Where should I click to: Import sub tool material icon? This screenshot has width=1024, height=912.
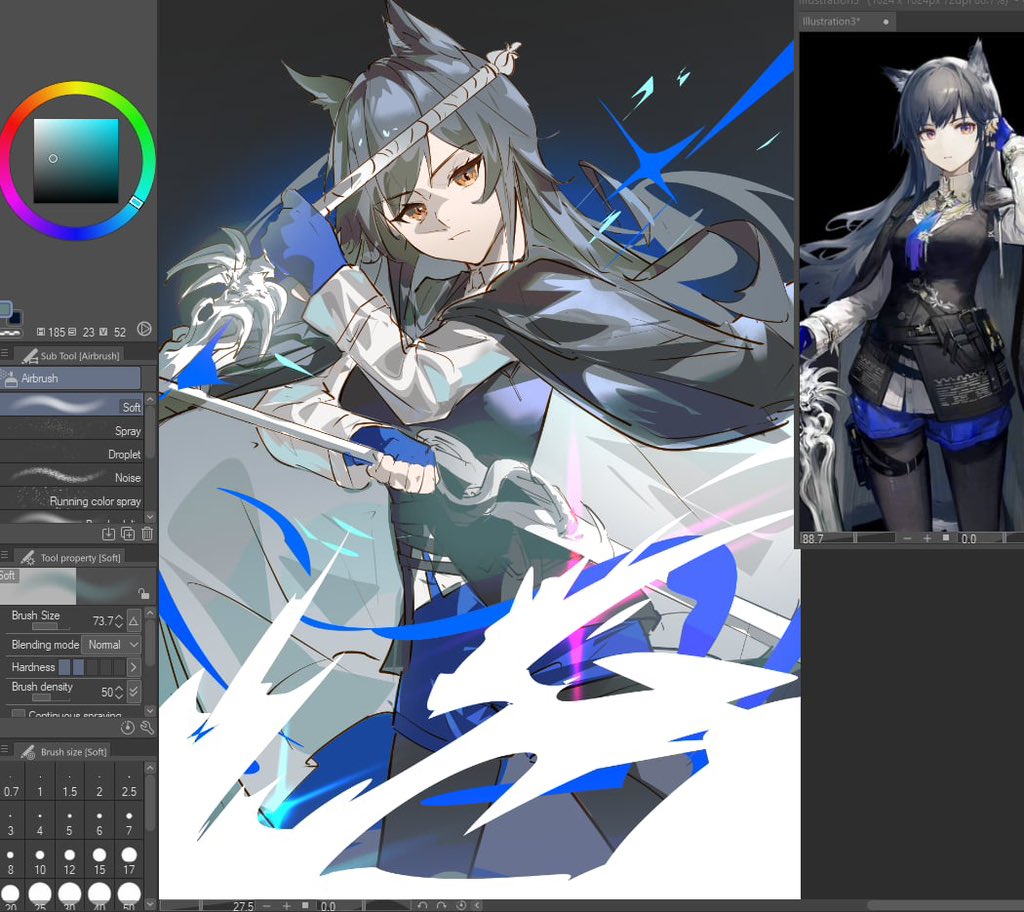point(108,534)
